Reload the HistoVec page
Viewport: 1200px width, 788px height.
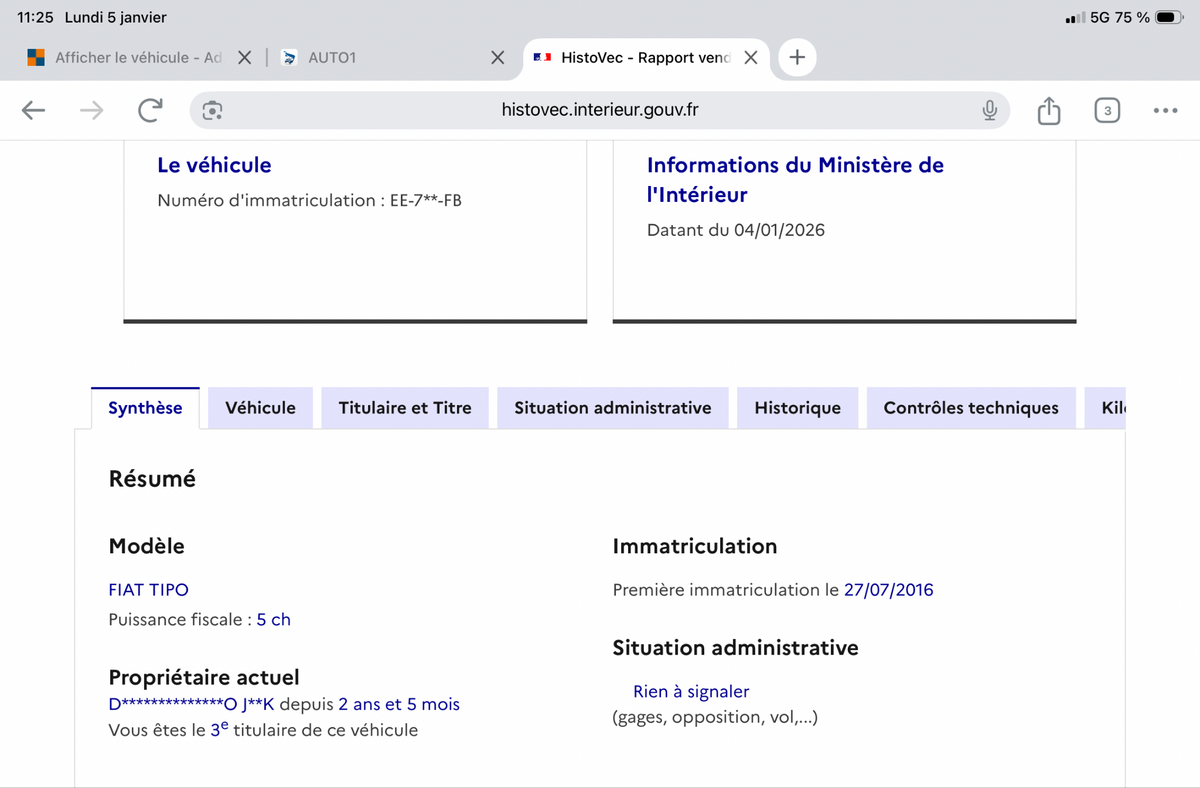tap(150, 111)
